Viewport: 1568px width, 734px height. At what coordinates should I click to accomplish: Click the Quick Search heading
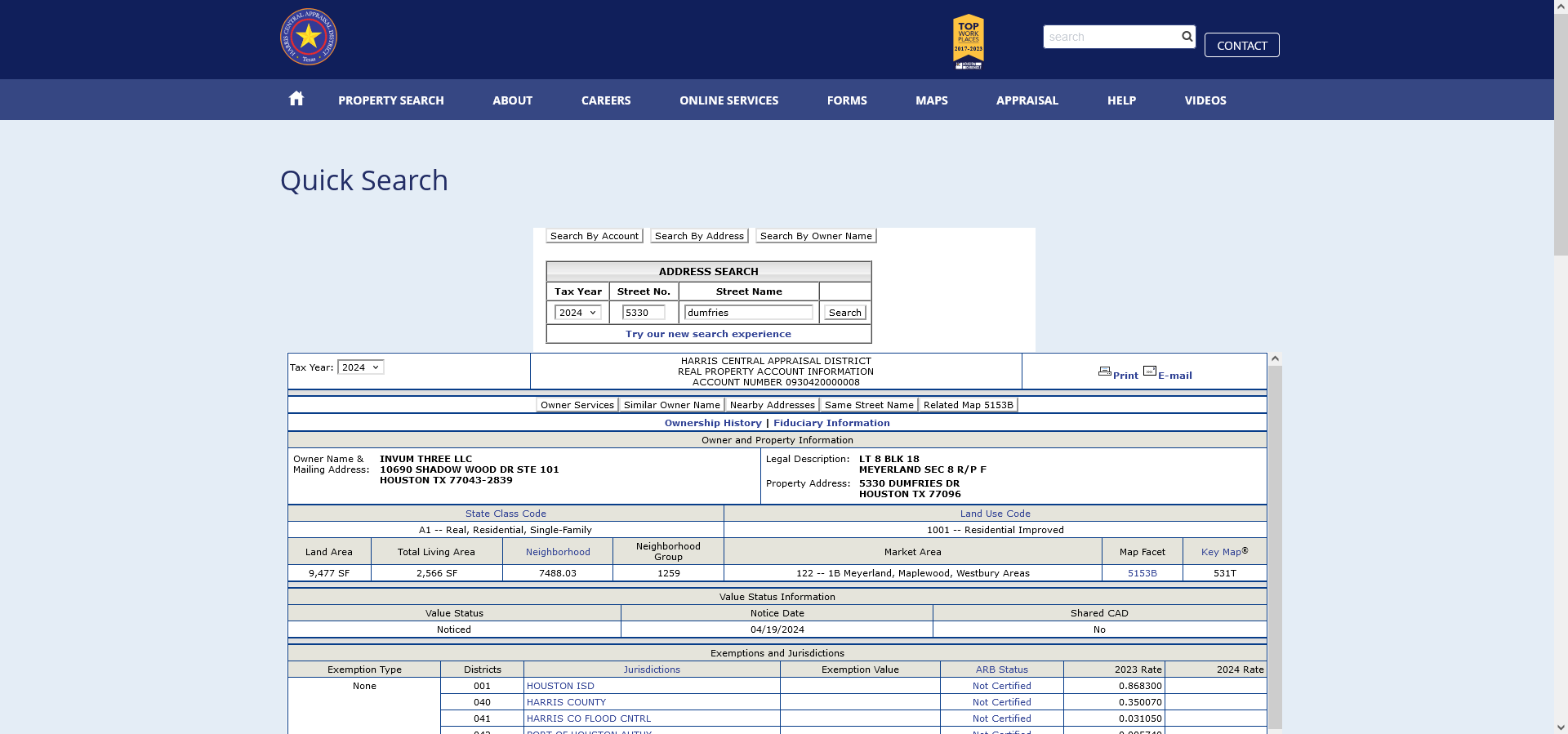coord(364,180)
